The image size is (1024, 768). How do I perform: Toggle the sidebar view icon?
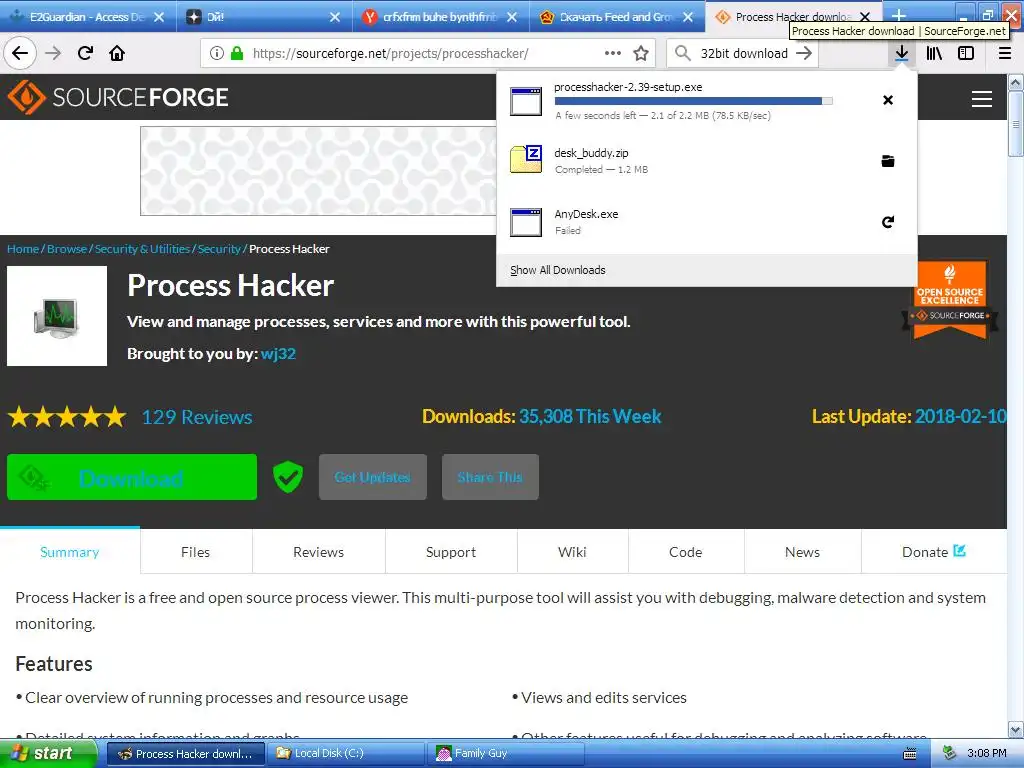click(966, 53)
